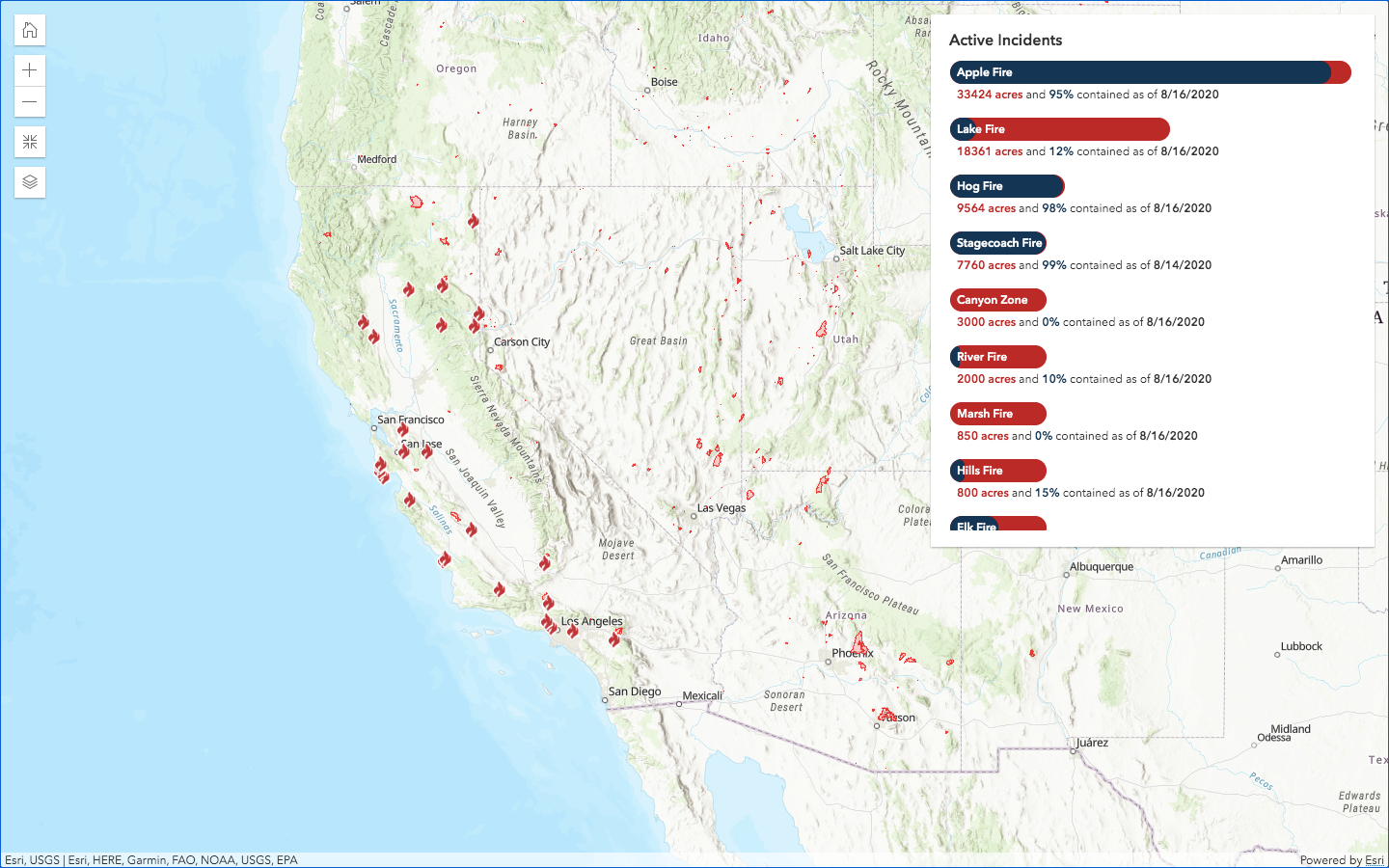The image size is (1389, 868).
Task: Click fire marker left of Mojave Desert label
Action: click(x=545, y=562)
